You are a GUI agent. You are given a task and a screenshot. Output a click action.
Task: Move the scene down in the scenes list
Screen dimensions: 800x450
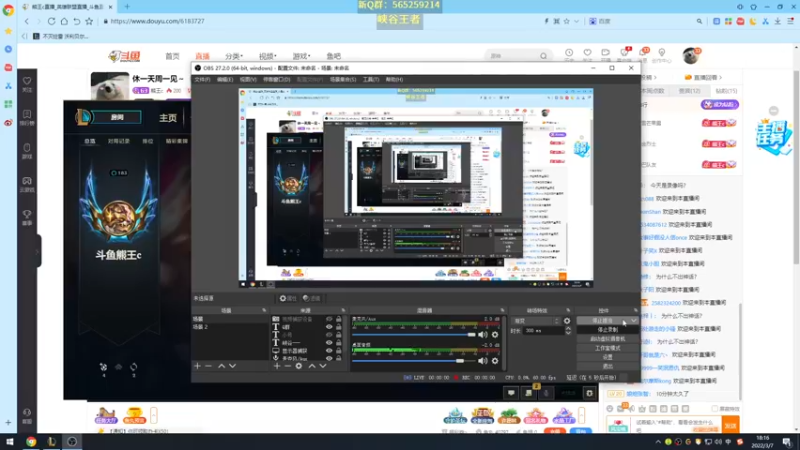[x=233, y=366]
